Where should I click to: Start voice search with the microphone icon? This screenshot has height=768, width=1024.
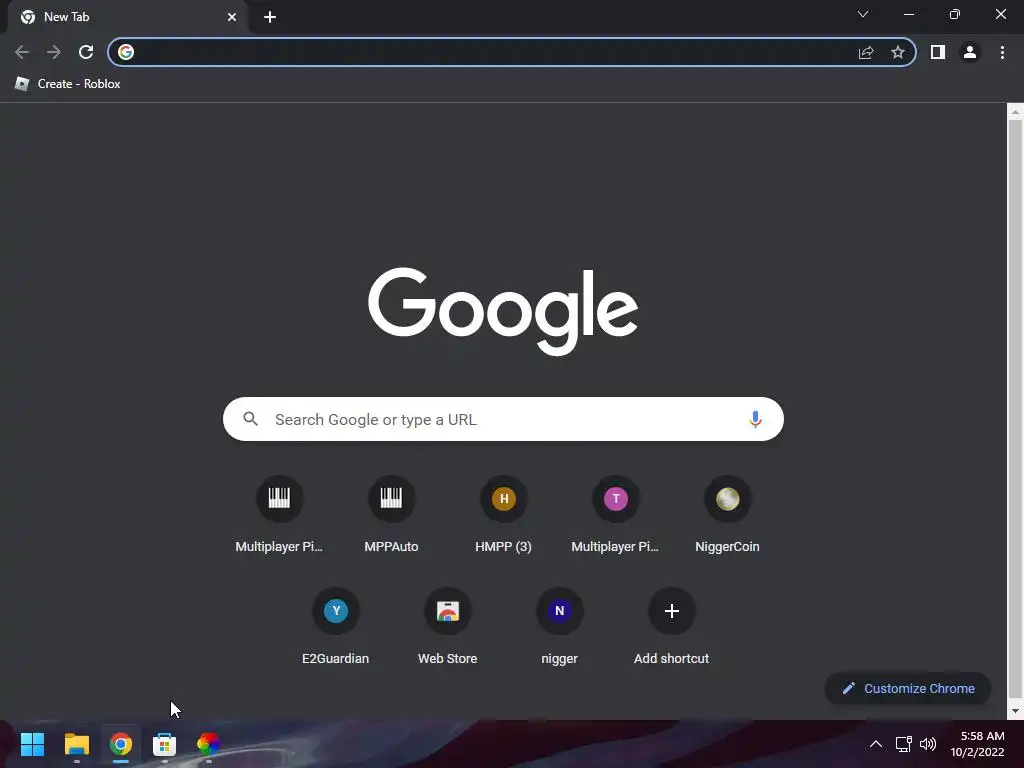pos(755,419)
